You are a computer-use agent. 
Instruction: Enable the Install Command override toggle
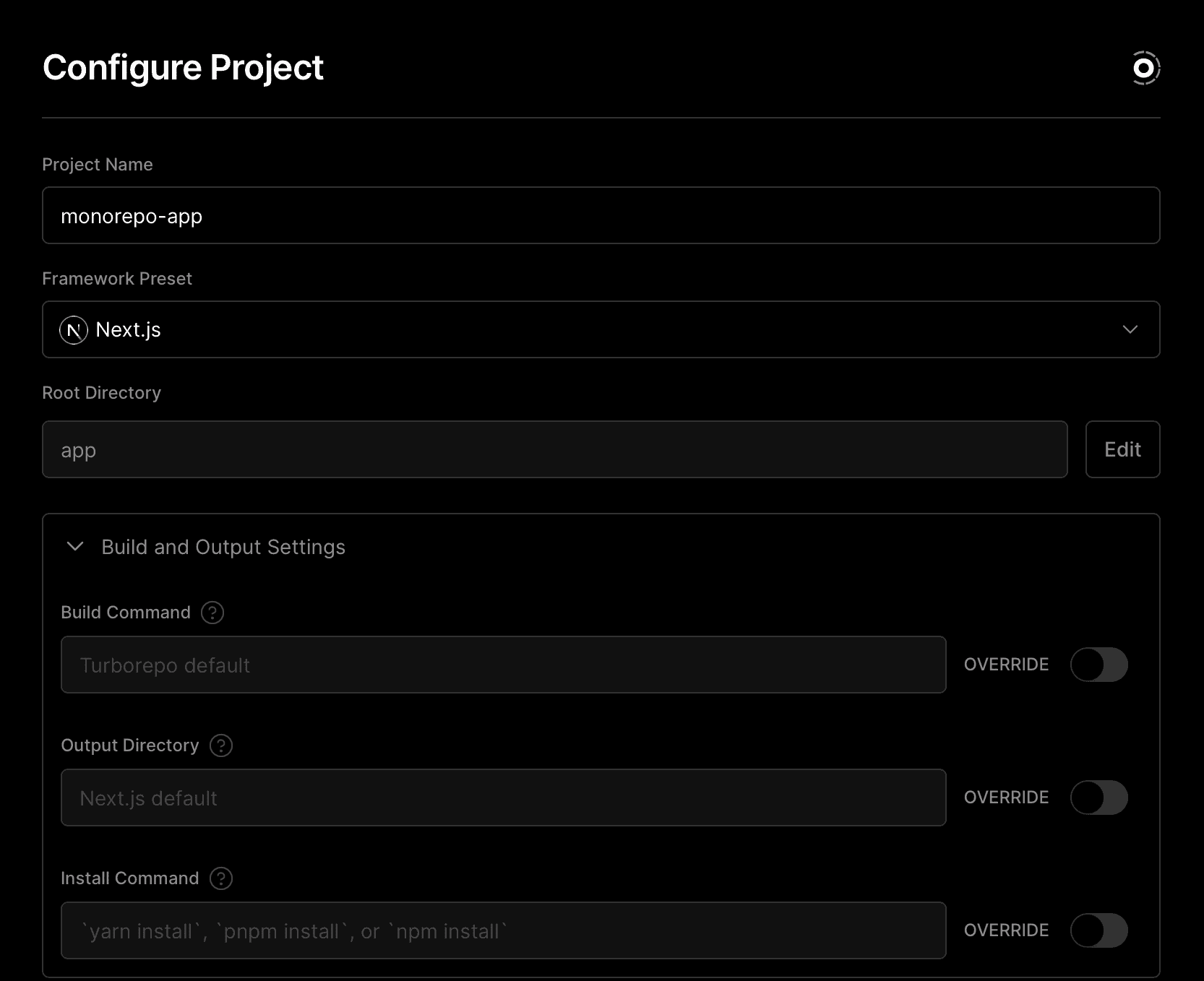point(1099,931)
